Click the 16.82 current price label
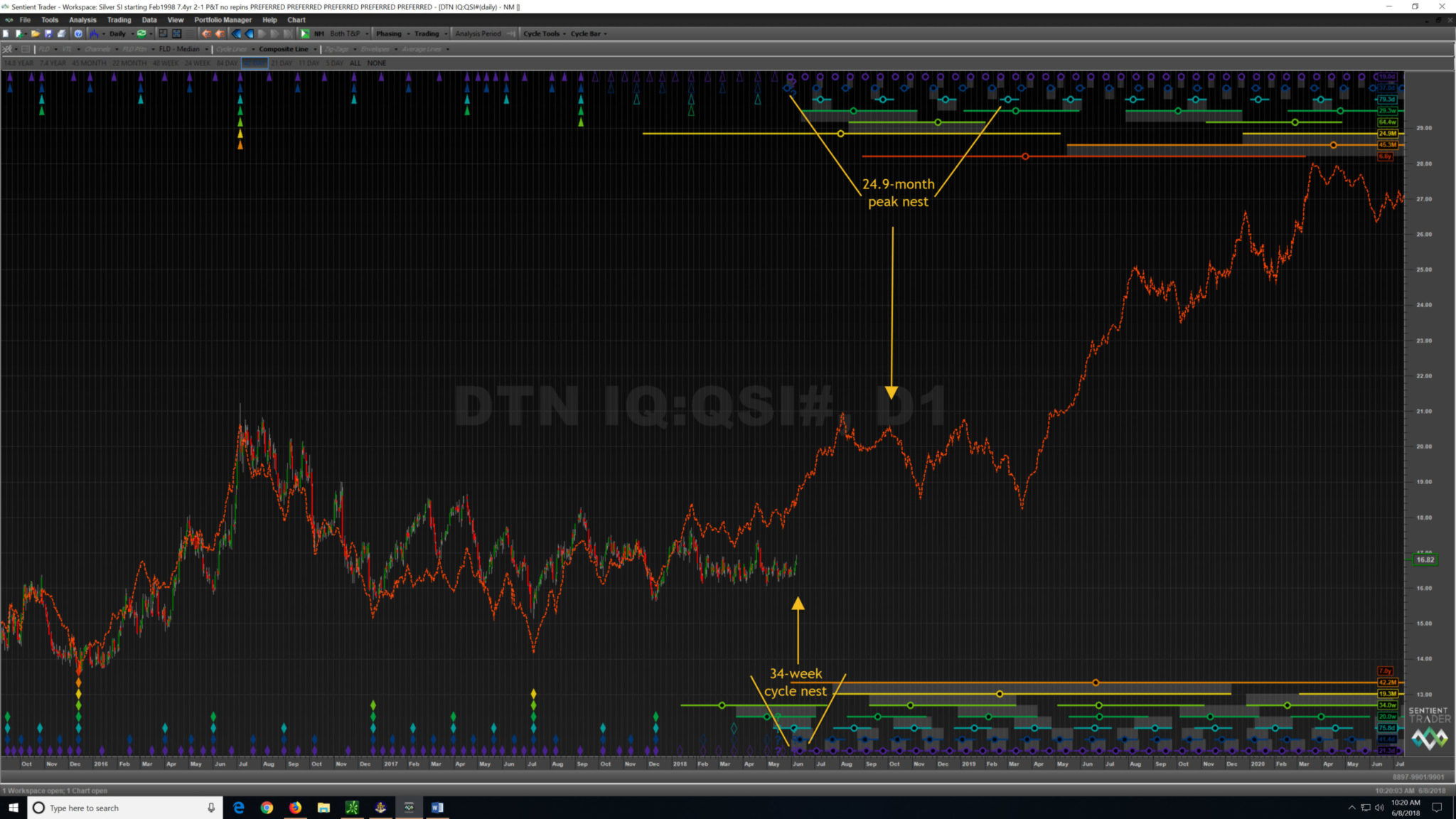Image resolution: width=1456 pixels, height=819 pixels. pos(1425,560)
